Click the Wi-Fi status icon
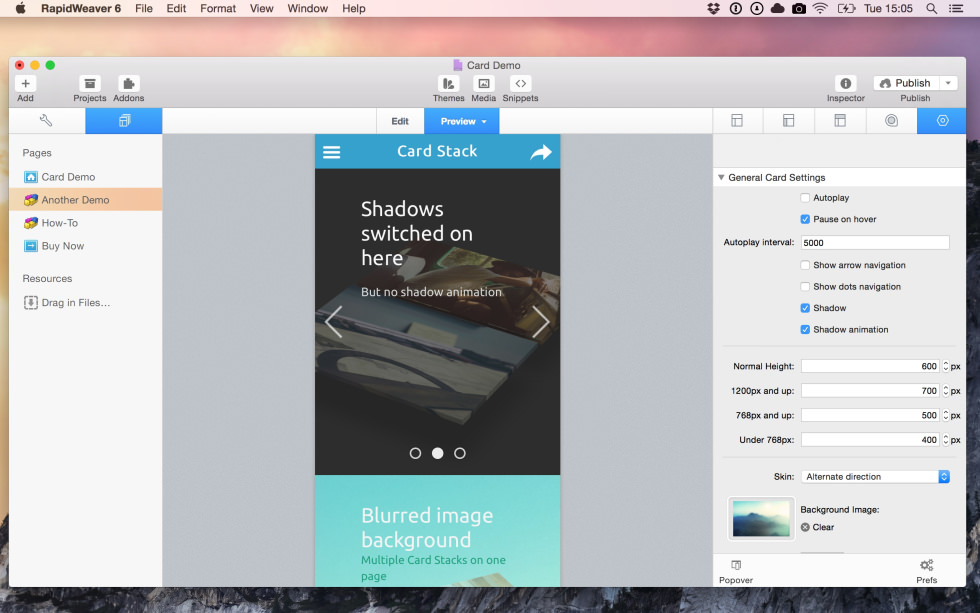This screenshot has height=613, width=980. 820,9
